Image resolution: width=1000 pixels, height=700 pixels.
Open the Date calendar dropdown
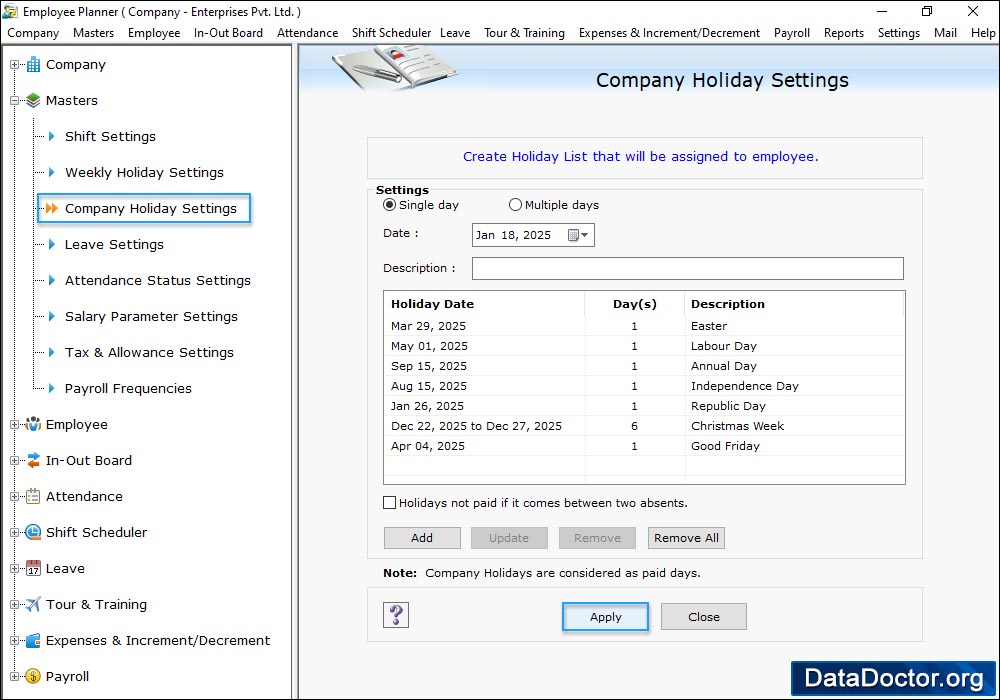click(x=579, y=235)
